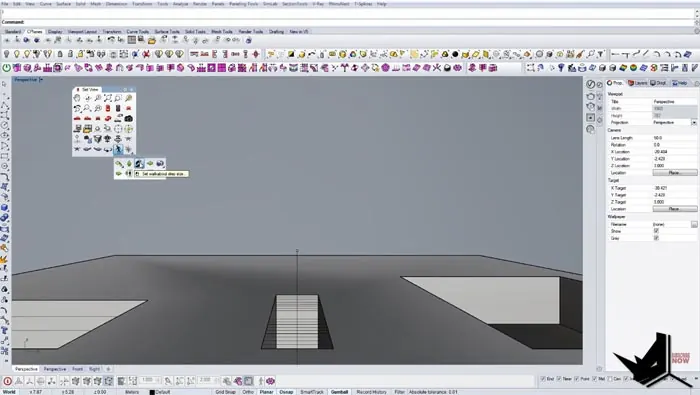Switch to the Standard toolbar tab

click(13, 32)
